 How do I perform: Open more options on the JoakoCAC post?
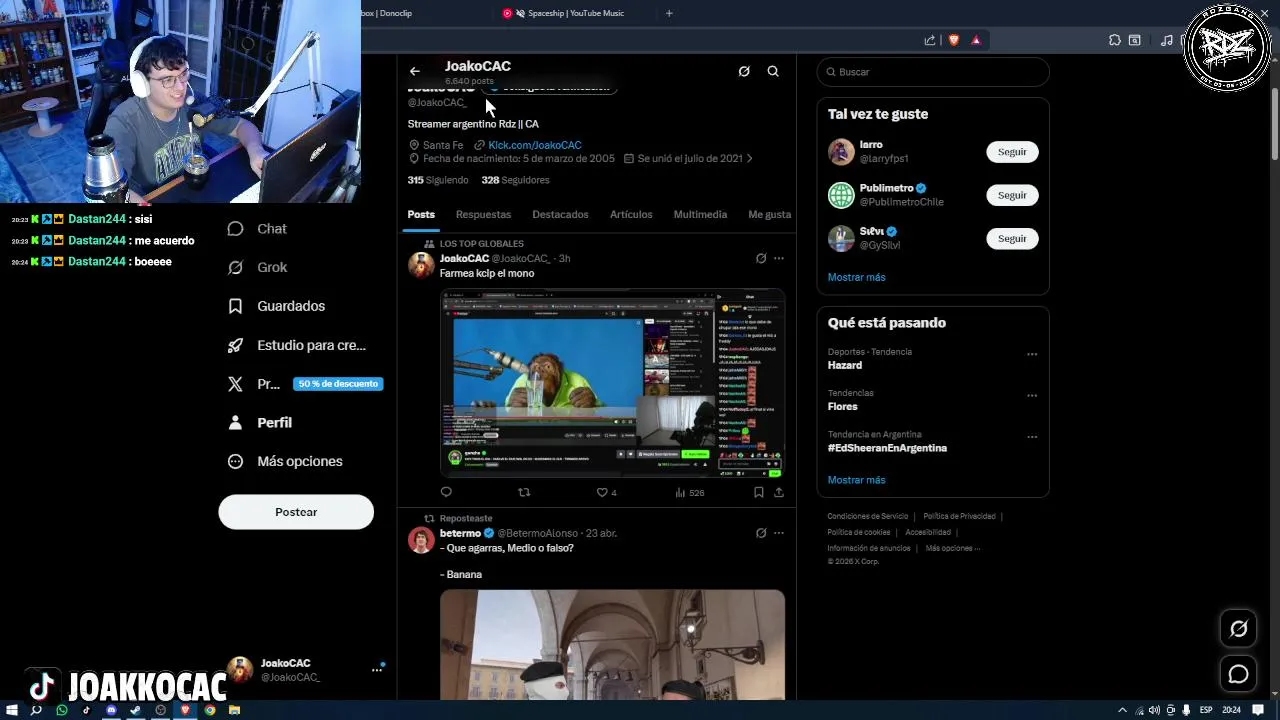pos(779,258)
